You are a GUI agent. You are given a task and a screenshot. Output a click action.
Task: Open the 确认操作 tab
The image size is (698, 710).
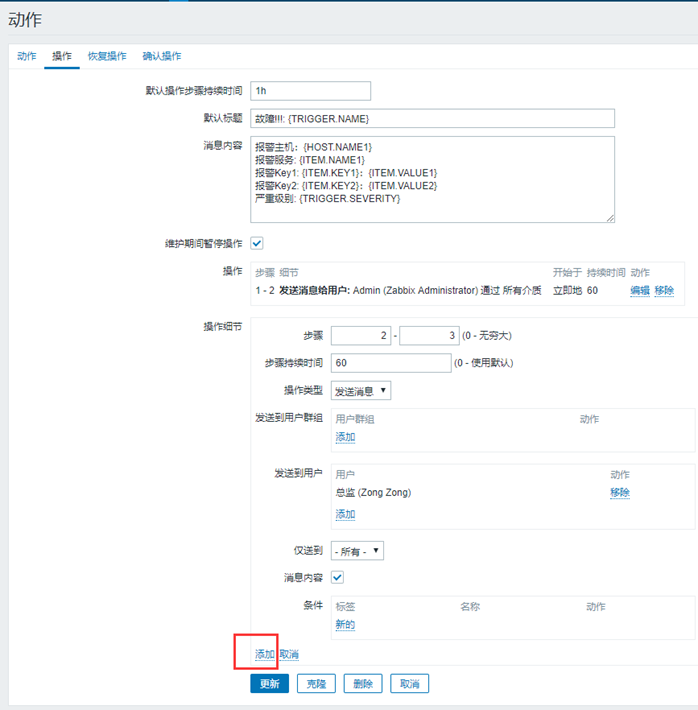click(162, 56)
